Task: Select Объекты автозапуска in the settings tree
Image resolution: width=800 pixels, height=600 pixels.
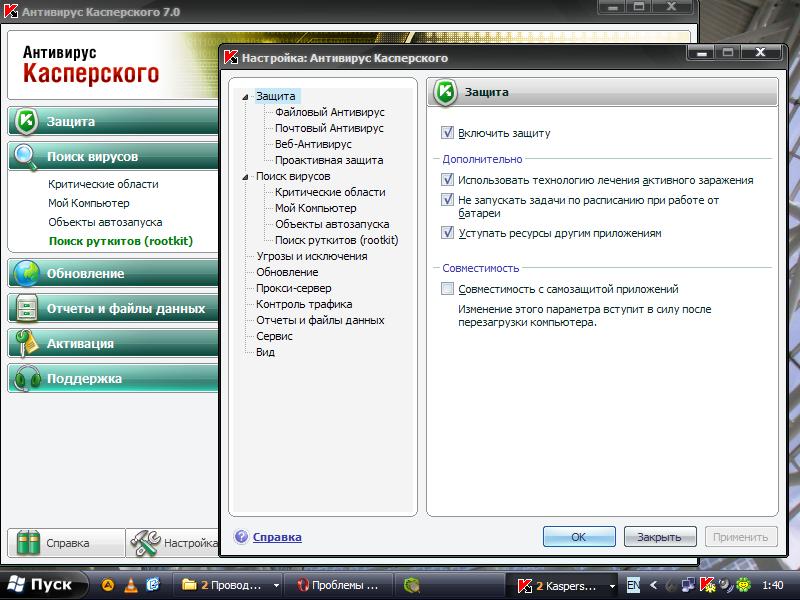Action: [332, 224]
